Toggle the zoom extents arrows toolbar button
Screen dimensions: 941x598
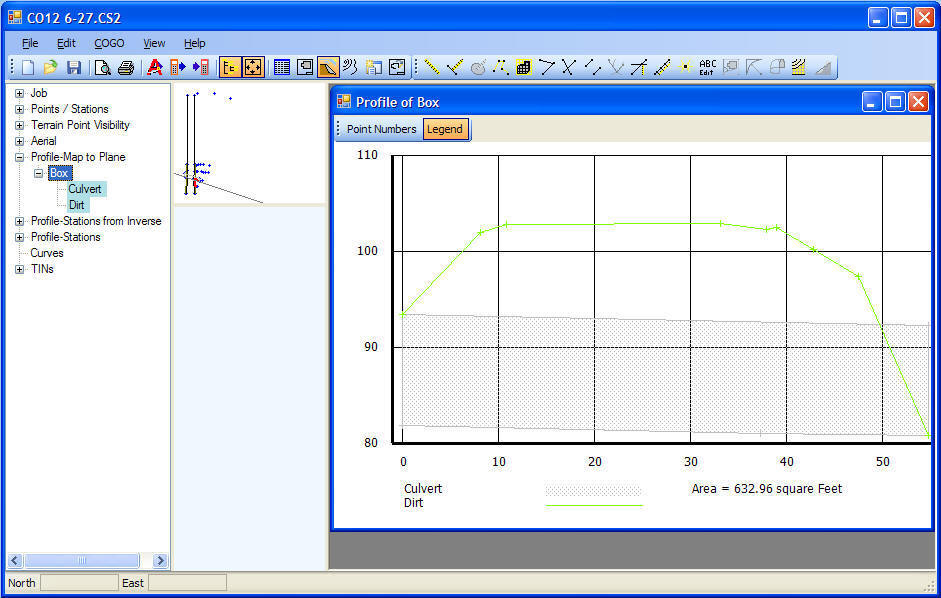coord(253,68)
